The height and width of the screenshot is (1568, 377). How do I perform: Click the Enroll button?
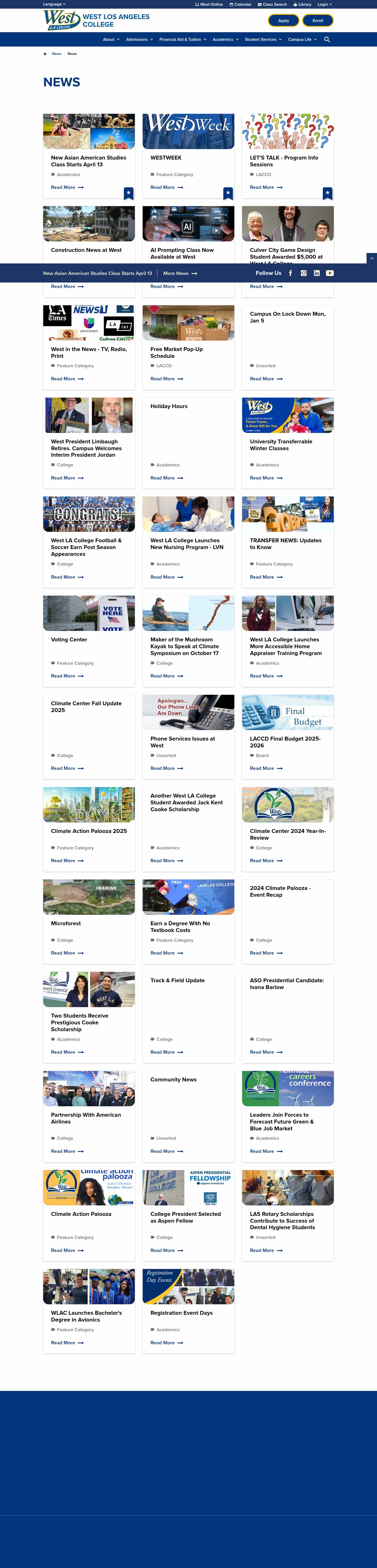pos(318,21)
